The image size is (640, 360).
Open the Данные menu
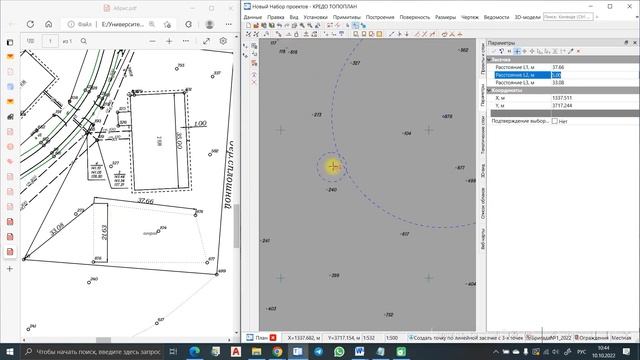pyautogui.click(x=253, y=17)
